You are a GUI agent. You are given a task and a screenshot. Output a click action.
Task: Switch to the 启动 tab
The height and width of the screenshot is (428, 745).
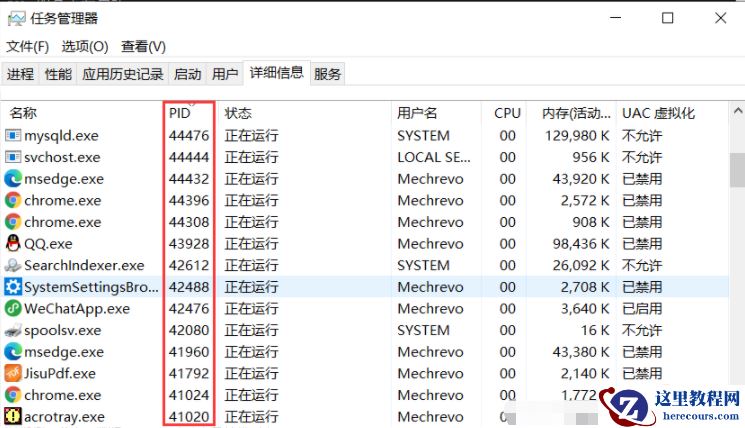pyautogui.click(x=187, y=74)
